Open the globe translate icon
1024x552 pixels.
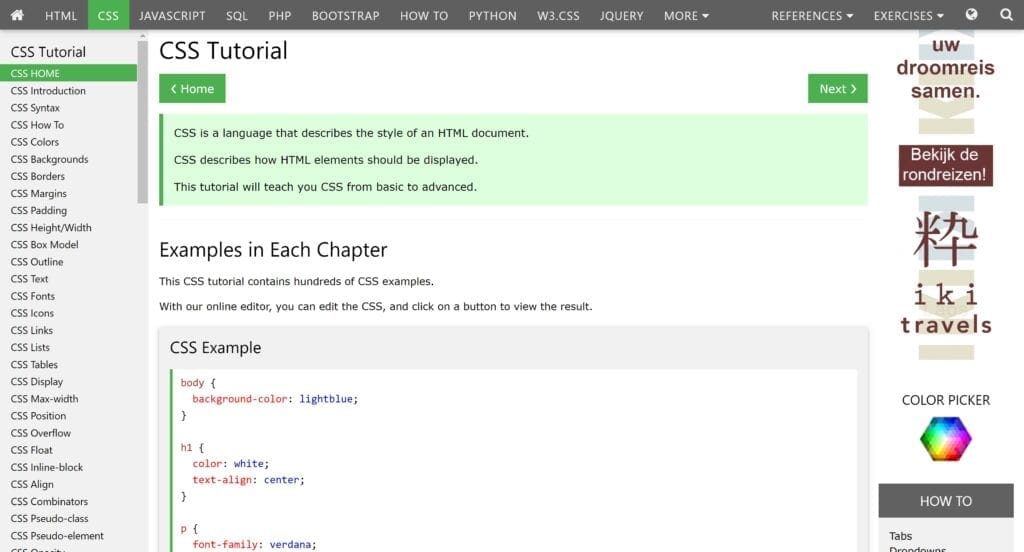(971, 14)
